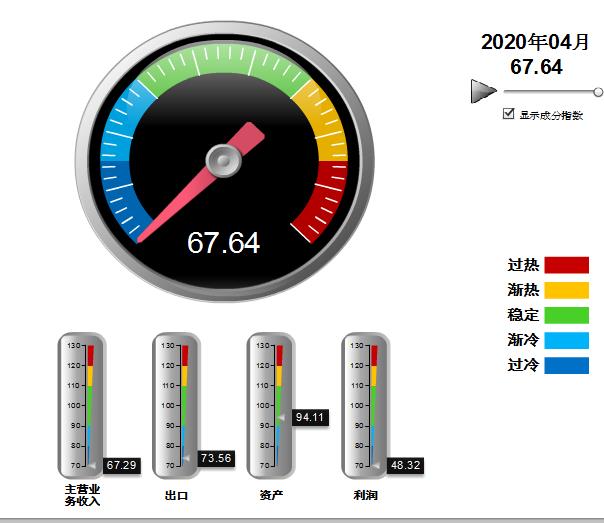Click the light blue 渐冷 legend swatch

click(x=566, y=340)
